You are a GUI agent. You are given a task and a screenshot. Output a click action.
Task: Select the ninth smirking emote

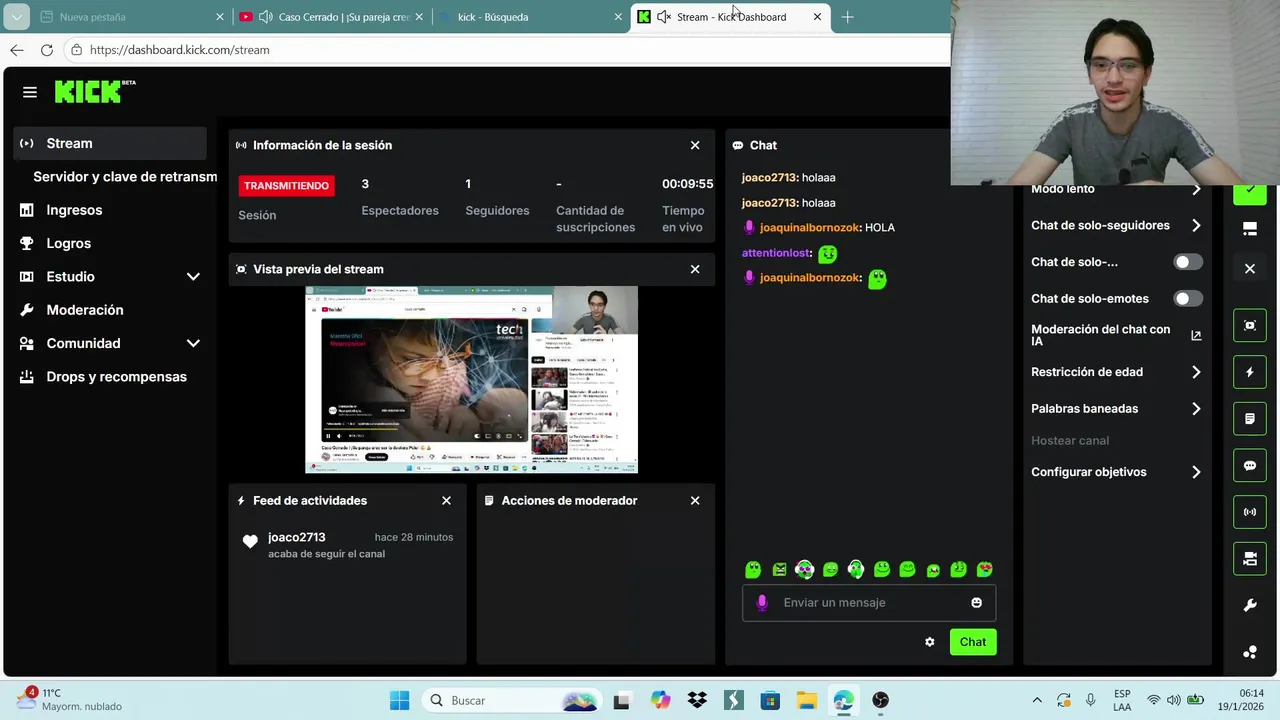[959, 569]
